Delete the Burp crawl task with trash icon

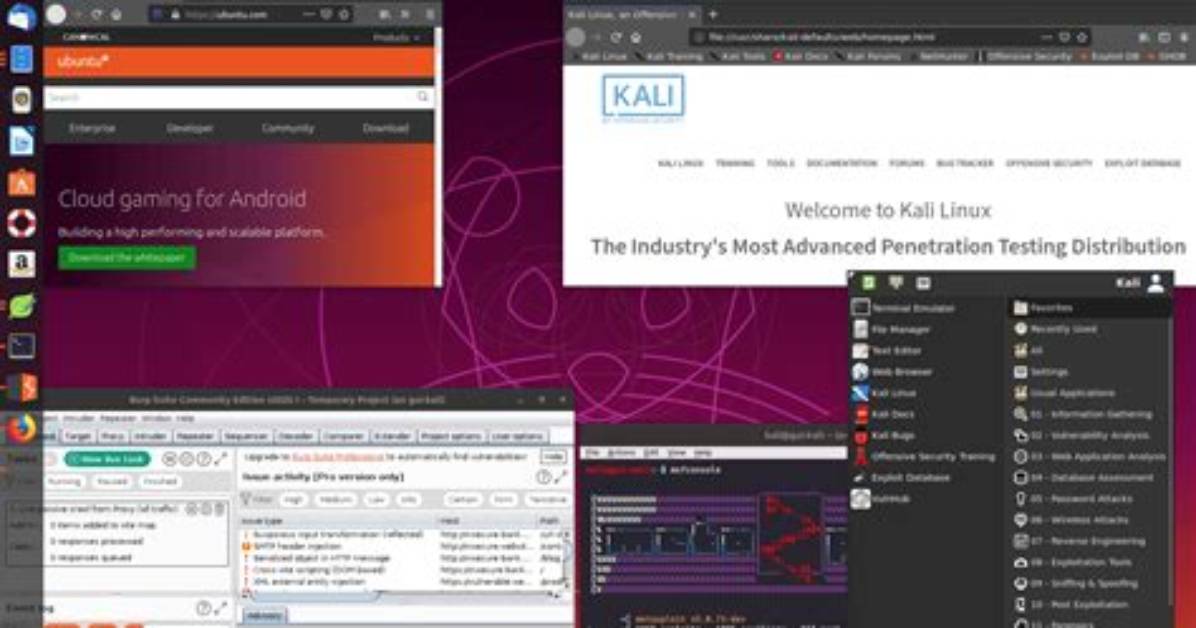[220, 508]
